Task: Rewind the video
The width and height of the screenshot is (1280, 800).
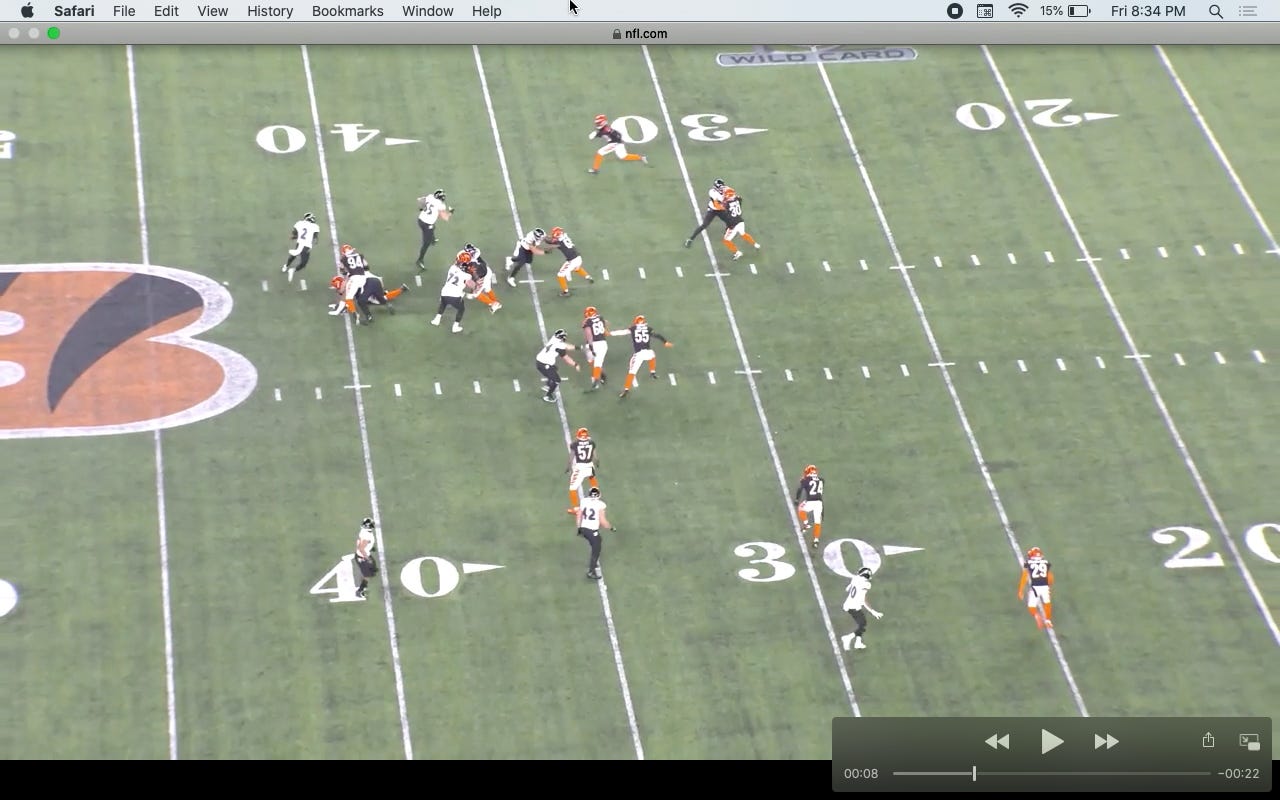Action: pos(997,741)
